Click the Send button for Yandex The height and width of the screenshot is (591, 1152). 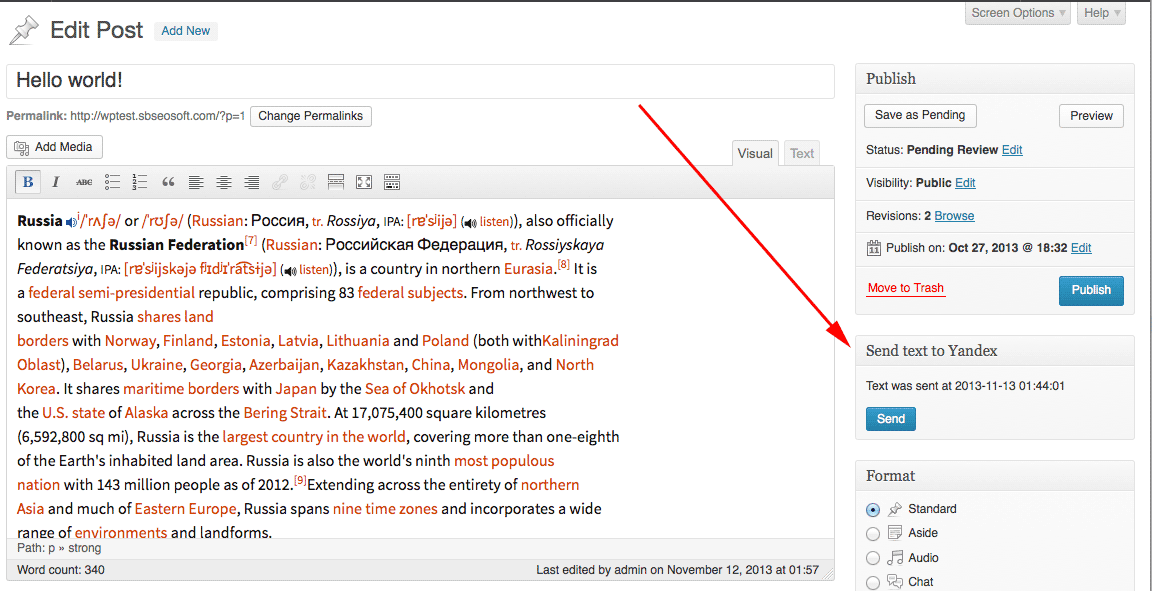[x=890, y=419]
